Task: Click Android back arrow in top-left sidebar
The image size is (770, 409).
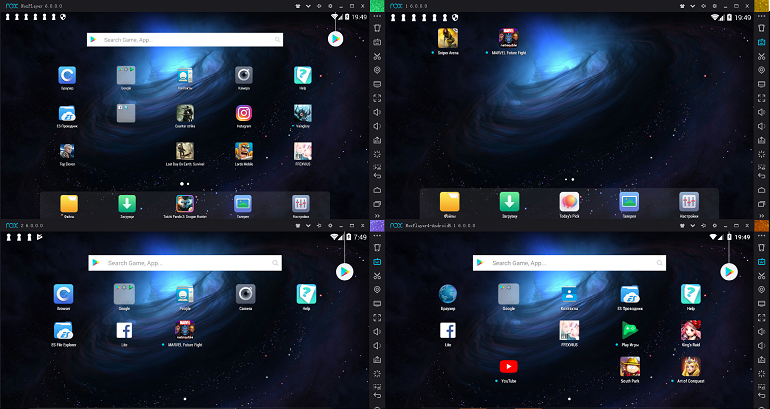Action: click(x=377, y=176)
